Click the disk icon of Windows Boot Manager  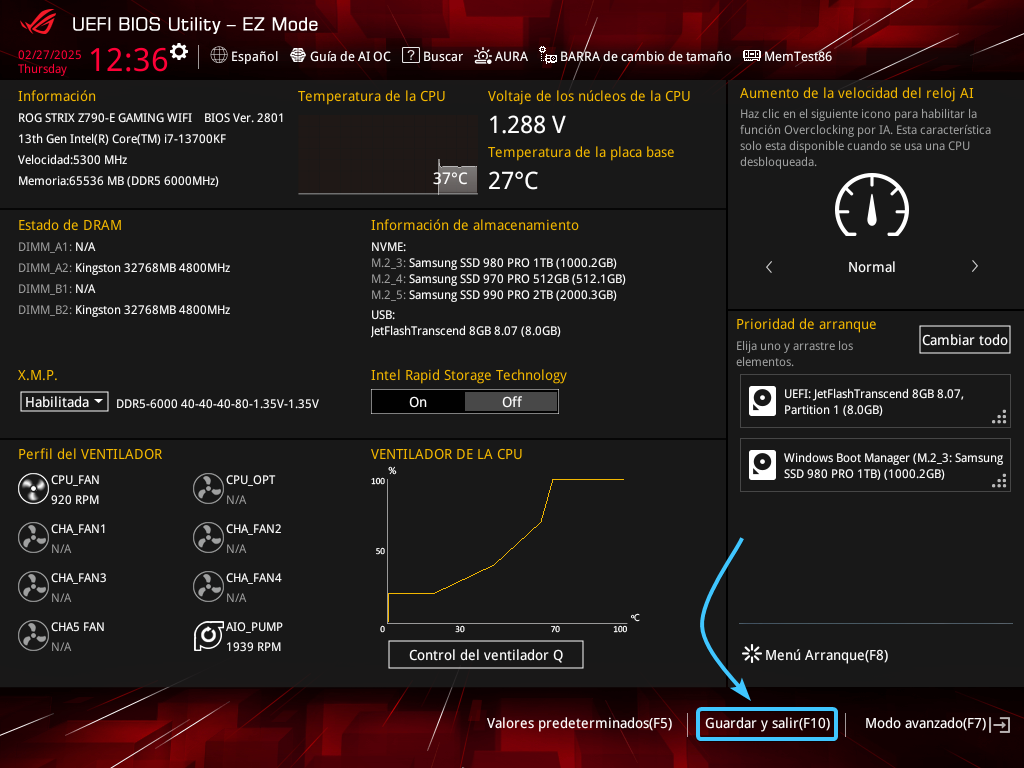(x=762, y=465)
